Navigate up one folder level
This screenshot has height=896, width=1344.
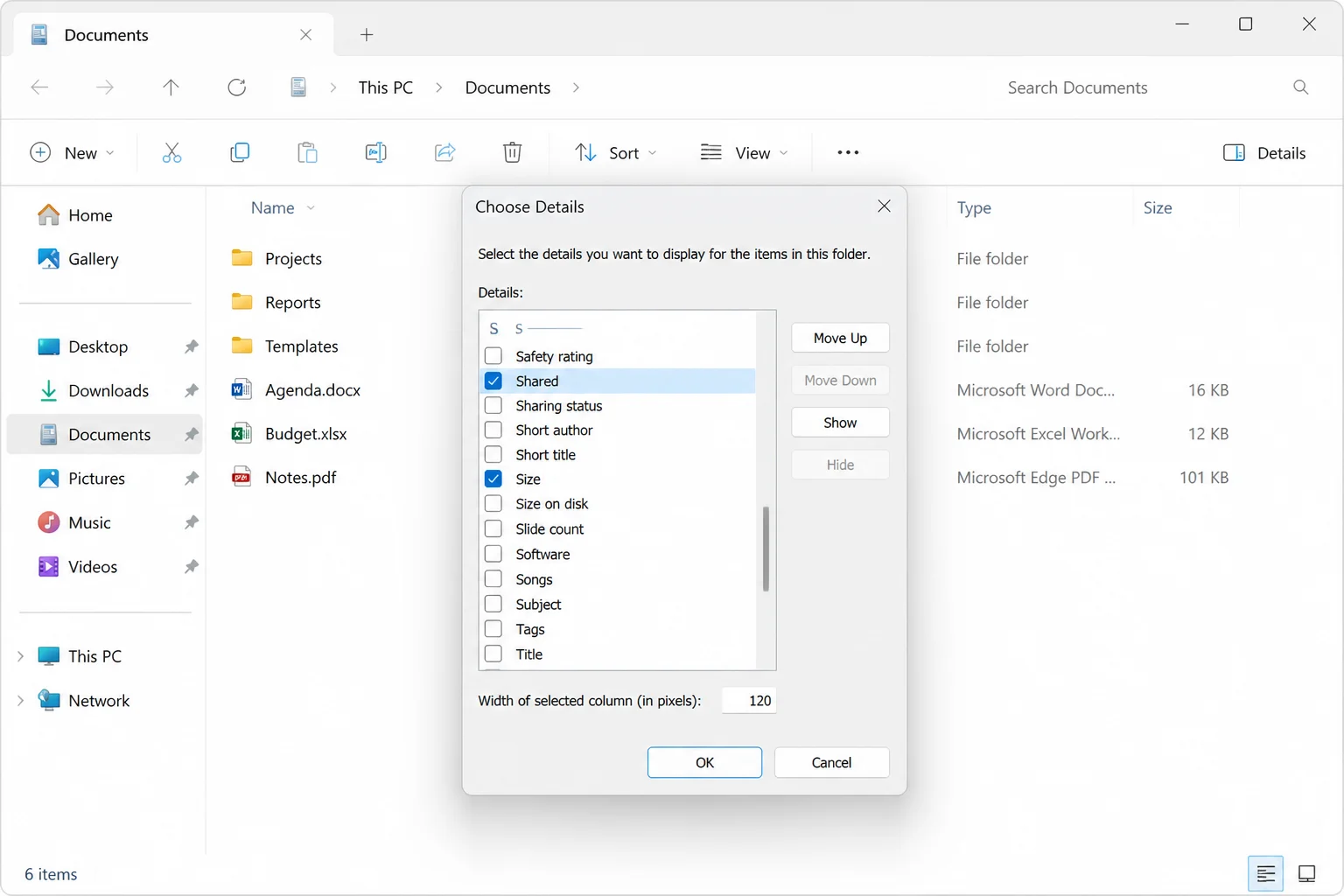(x=171, y=87)
